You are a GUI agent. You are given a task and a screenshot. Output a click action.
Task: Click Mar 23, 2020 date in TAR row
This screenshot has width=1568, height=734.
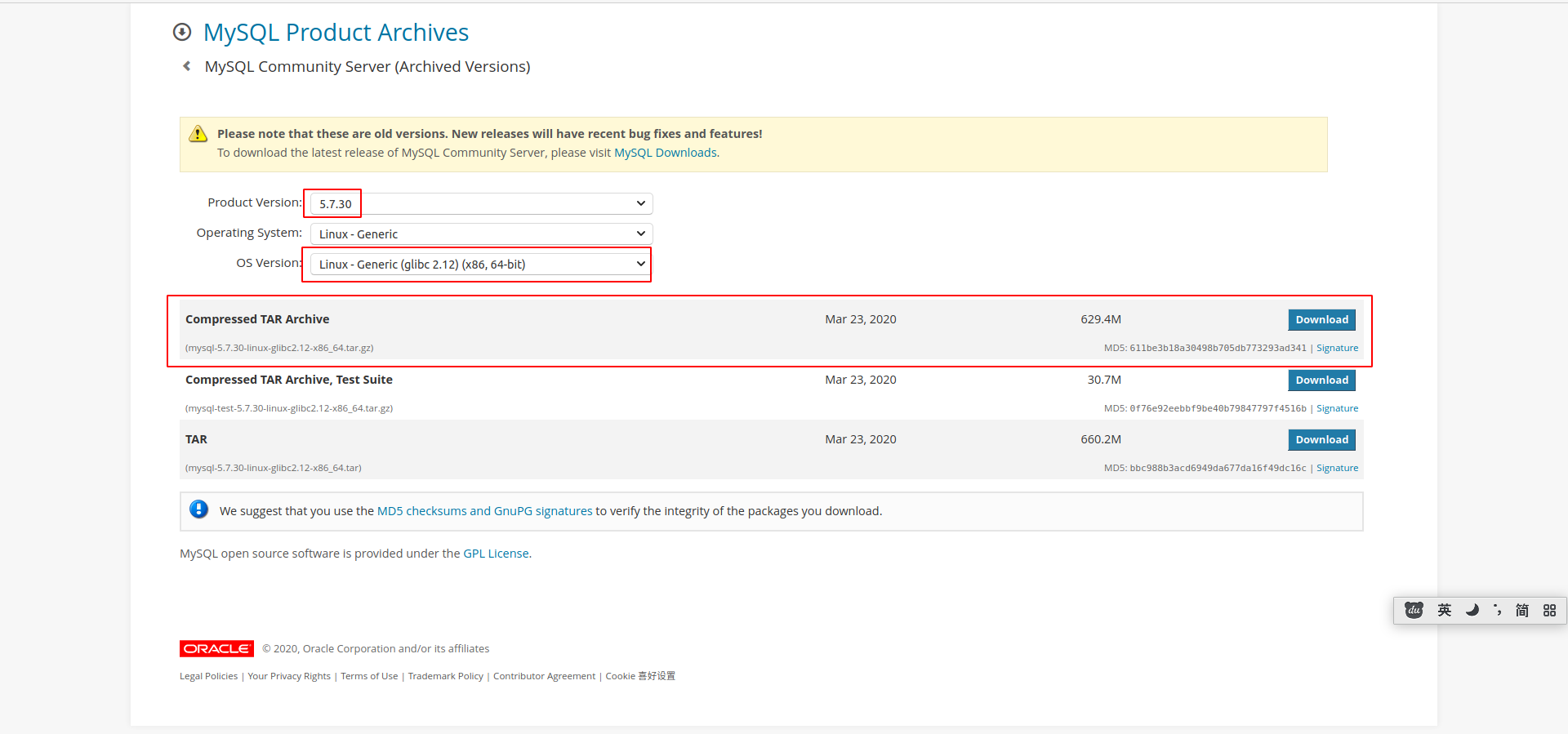point(861,439)
